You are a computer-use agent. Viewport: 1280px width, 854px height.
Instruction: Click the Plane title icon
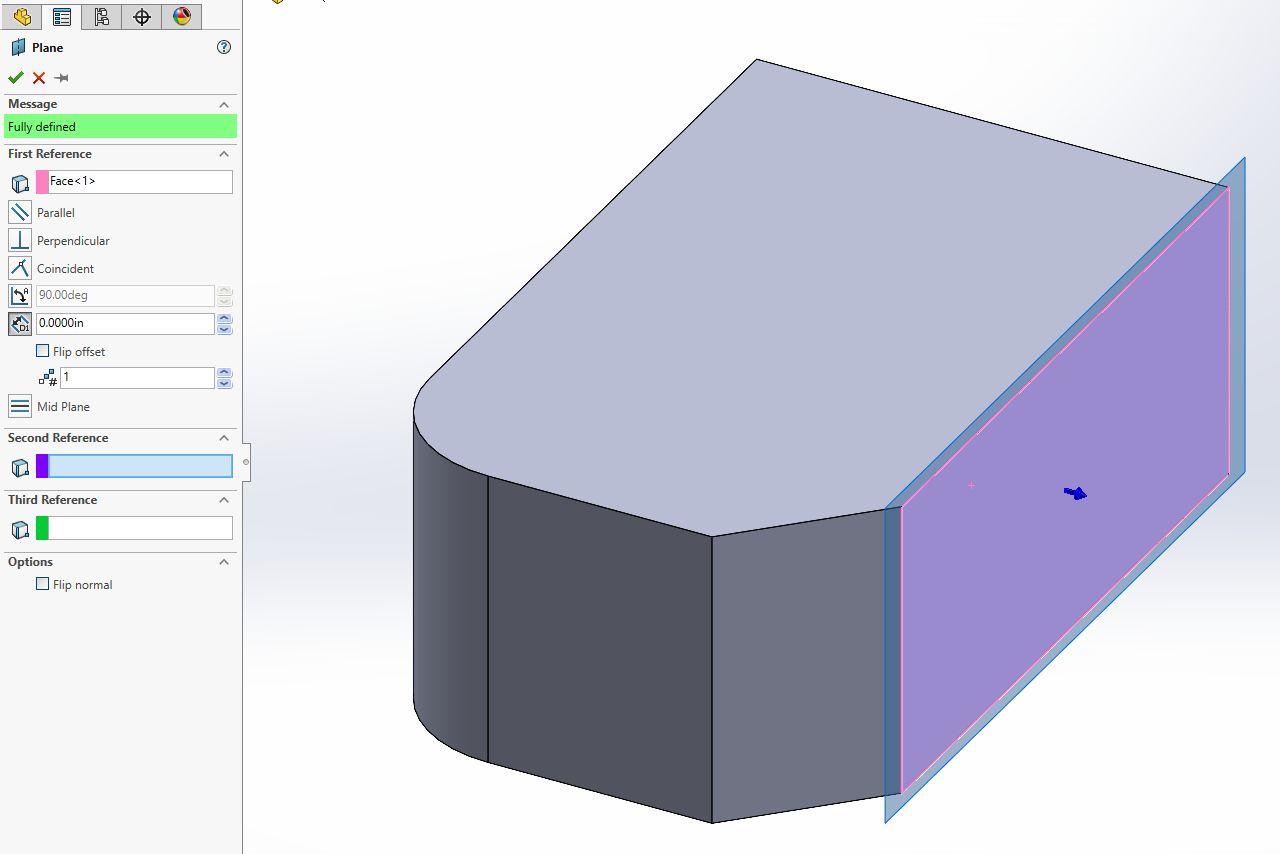coord(18,47)
